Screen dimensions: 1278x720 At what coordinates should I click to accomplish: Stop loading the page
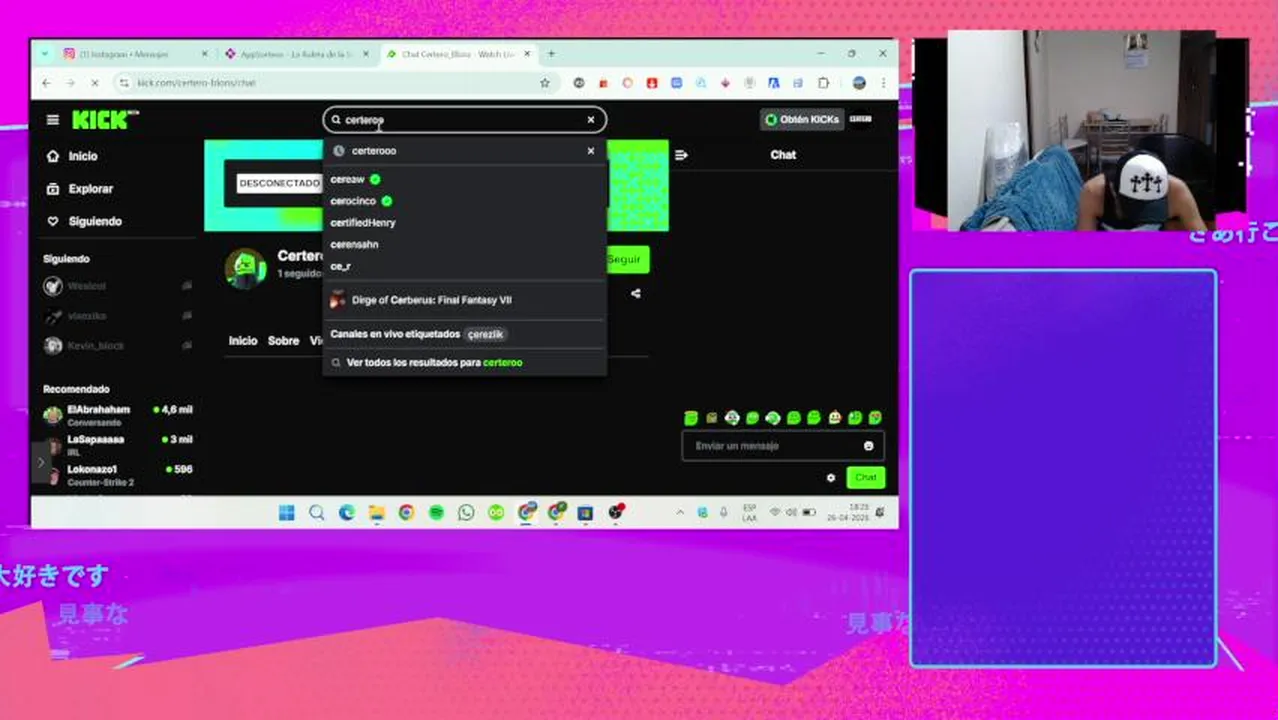[95, 83]
